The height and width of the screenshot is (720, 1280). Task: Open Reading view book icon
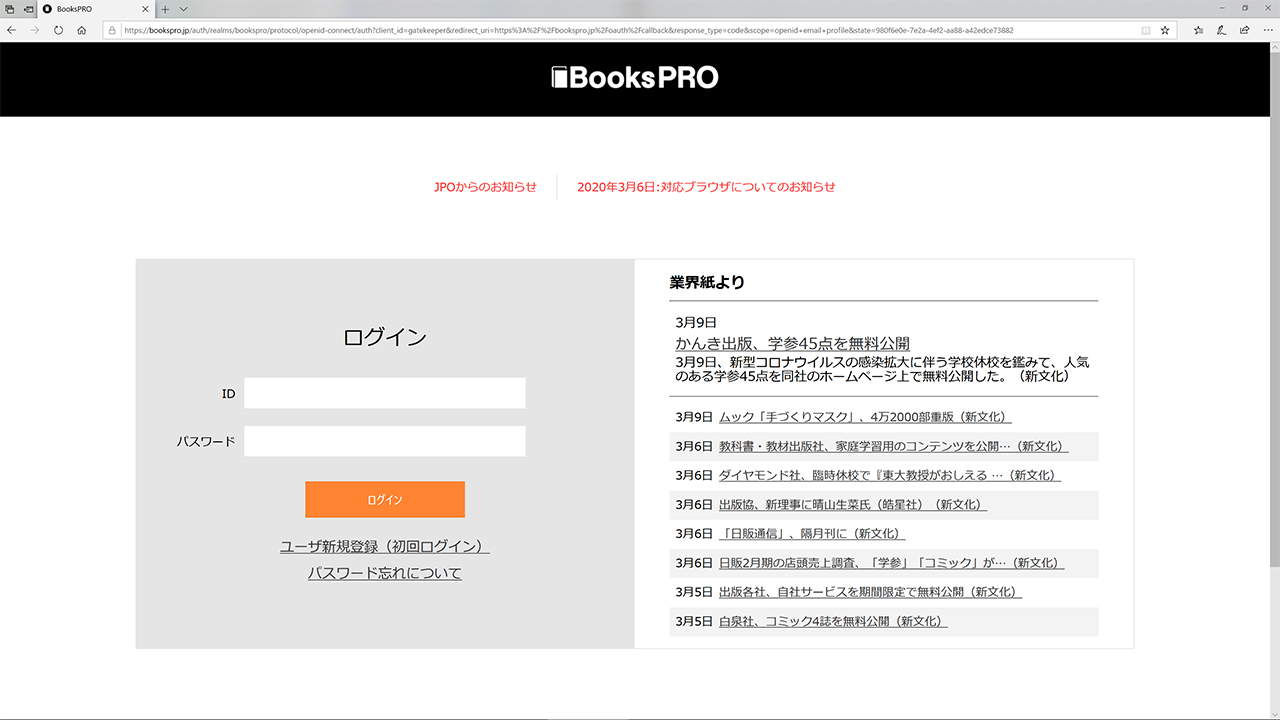coord(1144,30)
